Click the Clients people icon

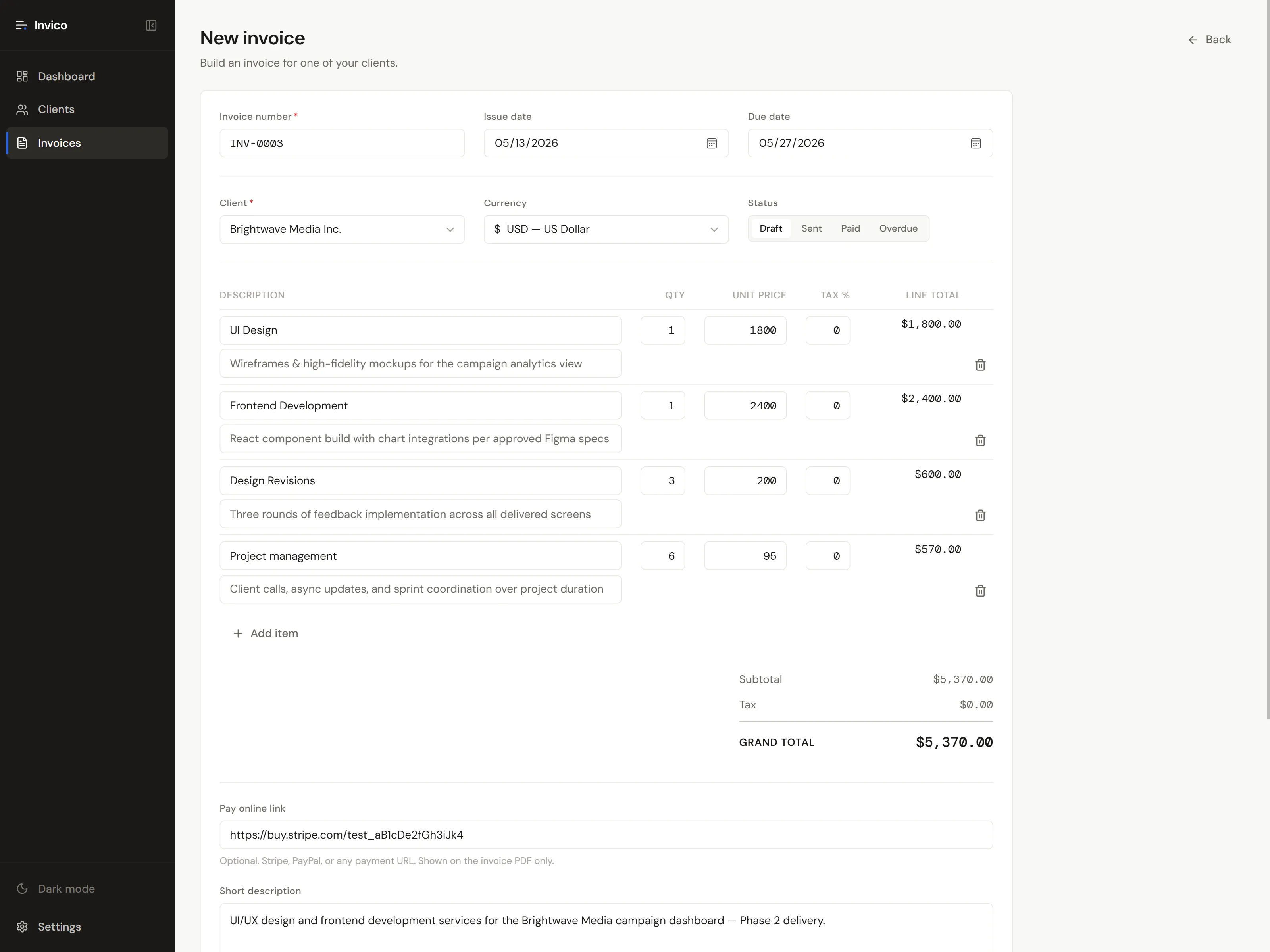(x=22, y=109)
